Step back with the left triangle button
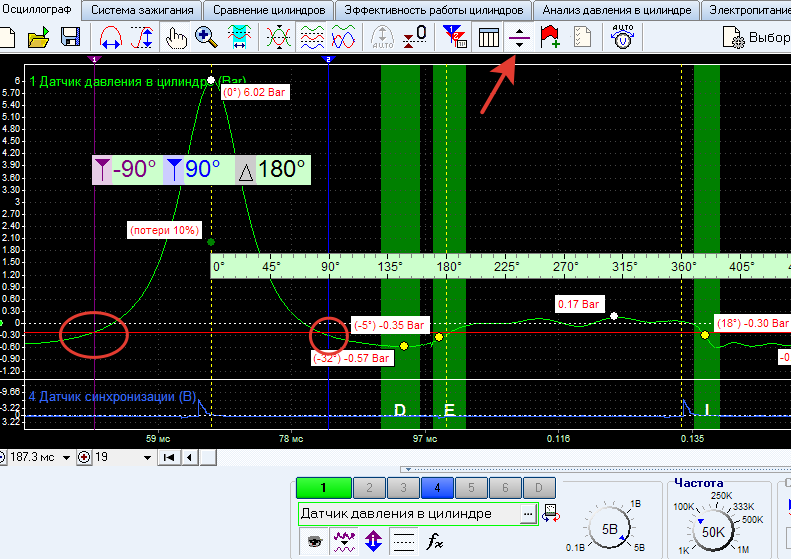Screen dimensions: 791x559 click(x=190, y=458)
